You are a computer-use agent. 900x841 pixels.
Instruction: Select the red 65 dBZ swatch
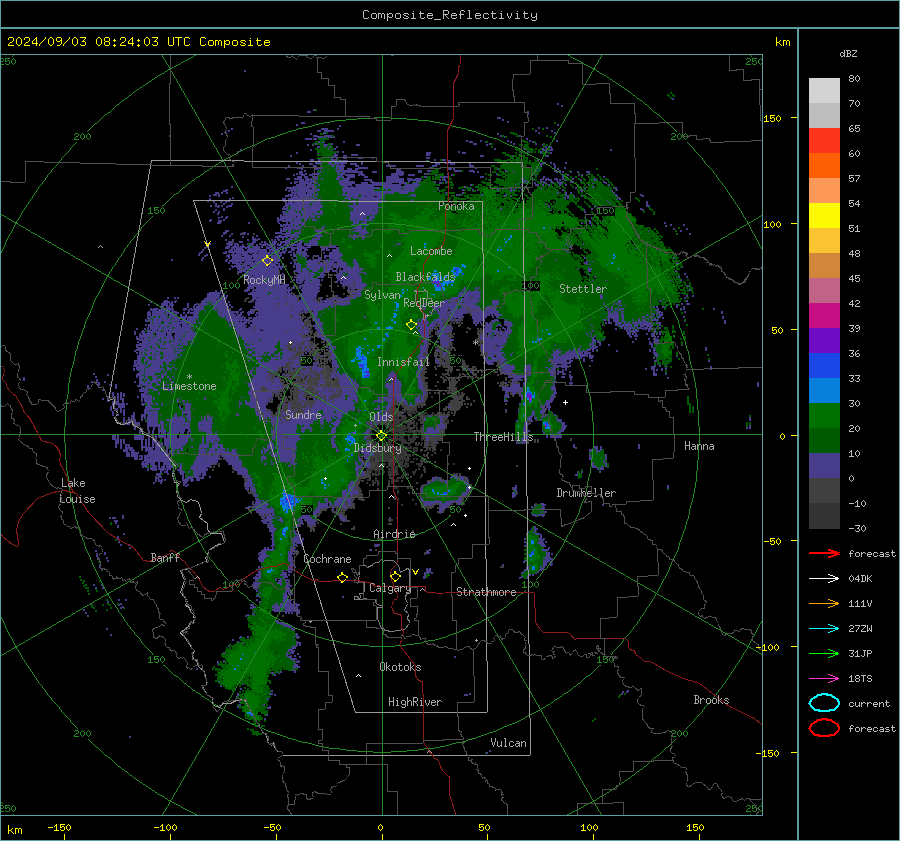coord(824,140)
